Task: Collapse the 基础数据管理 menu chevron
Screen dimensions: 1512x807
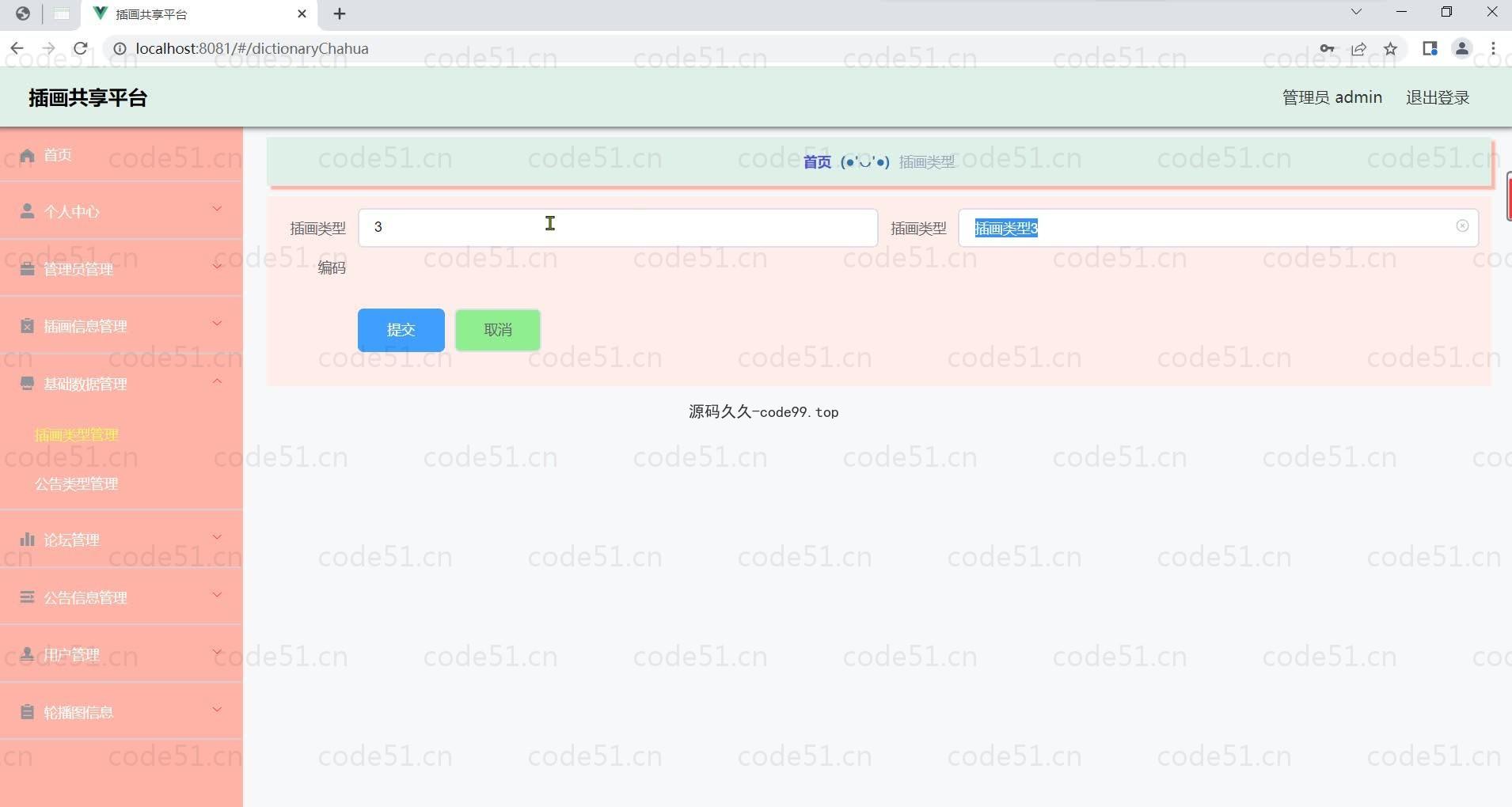Action: pyautogui.click(x=217, y=381)
